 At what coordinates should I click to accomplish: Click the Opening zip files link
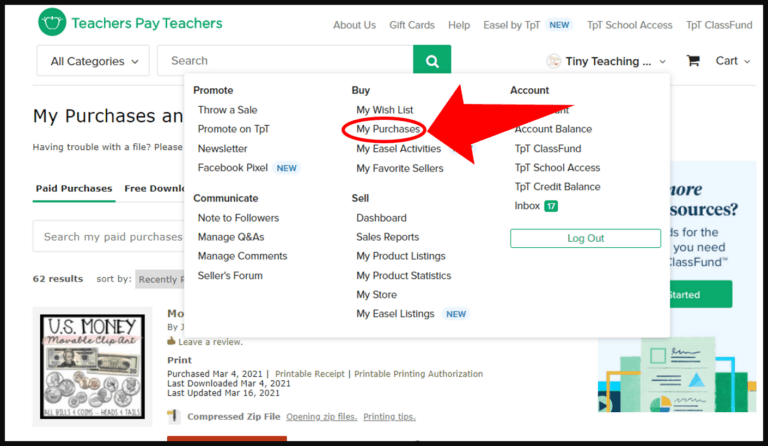point(321,417)
